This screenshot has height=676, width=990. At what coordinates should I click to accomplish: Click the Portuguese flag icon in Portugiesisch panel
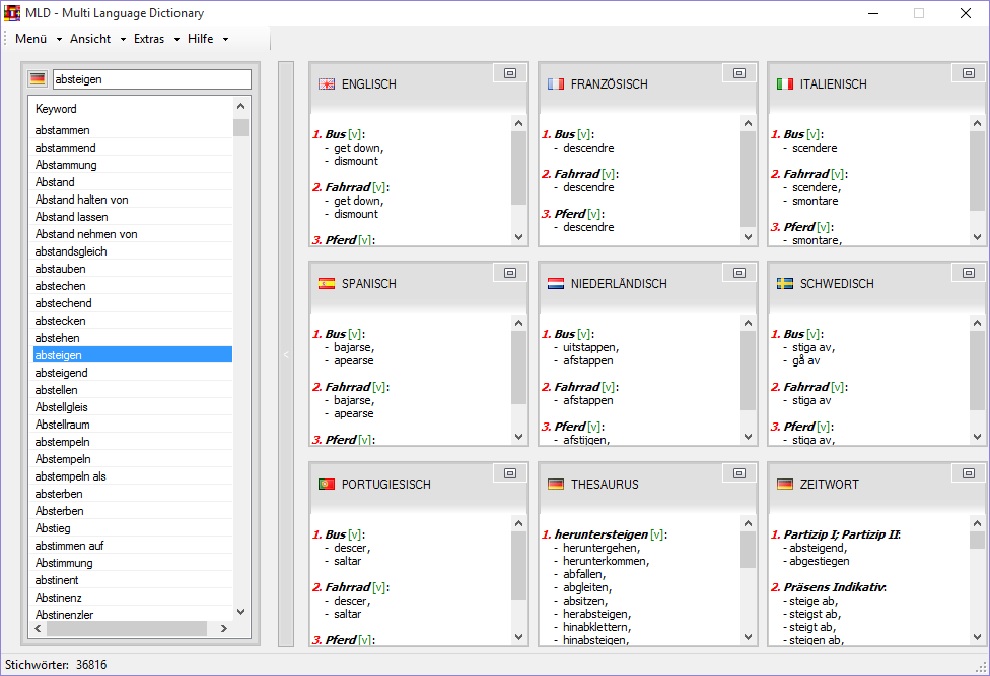click(326, 484)
